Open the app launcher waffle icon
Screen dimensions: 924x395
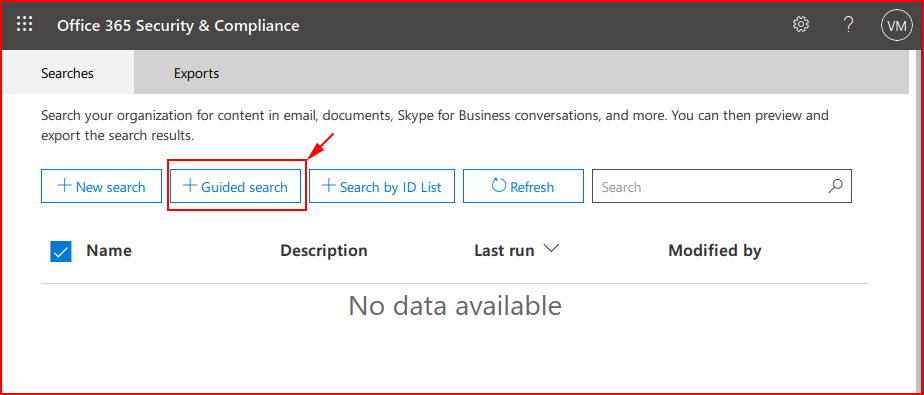click(x=24, y=25)
